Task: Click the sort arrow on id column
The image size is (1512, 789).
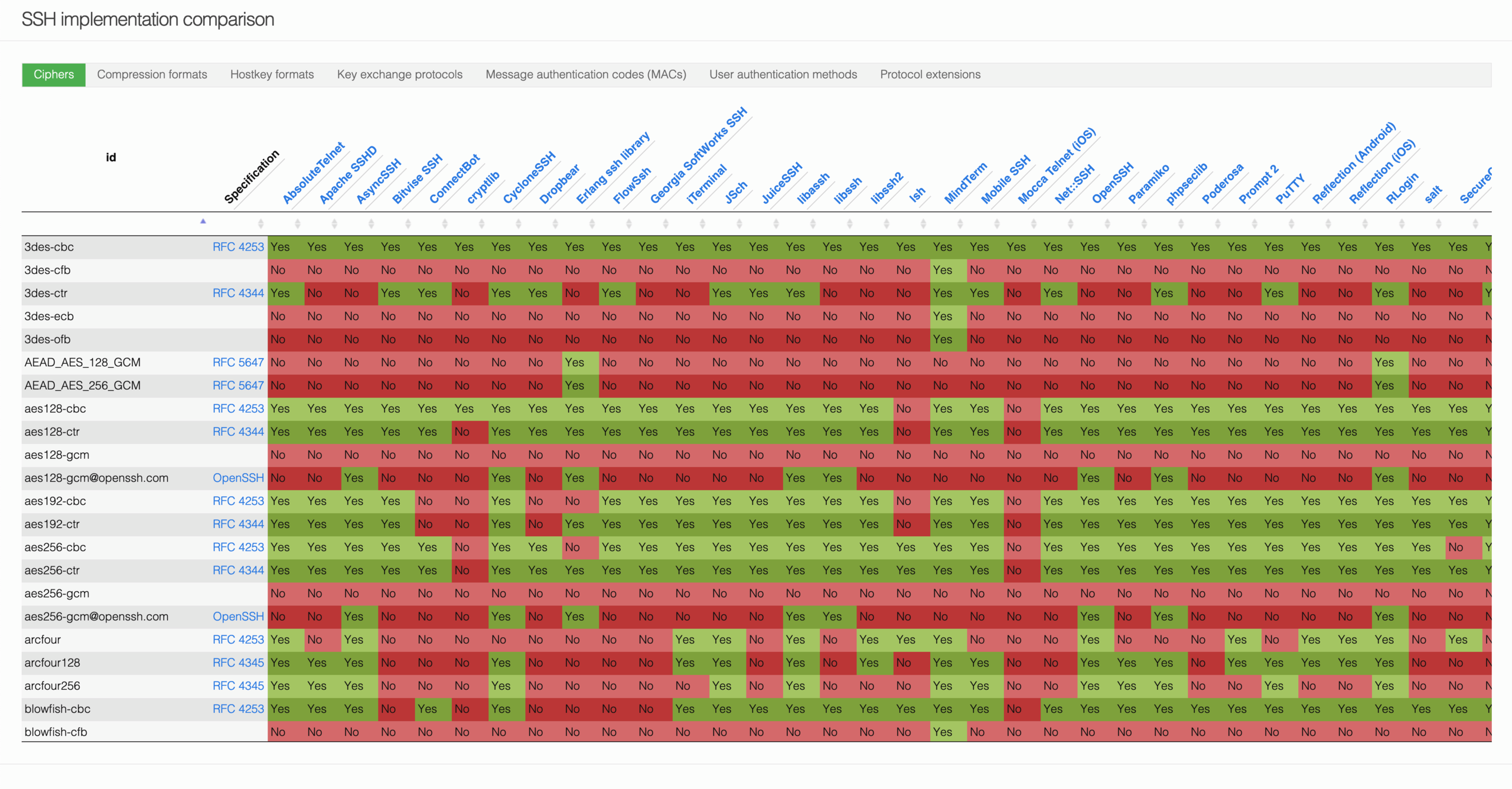Action: tap(194, 222)
